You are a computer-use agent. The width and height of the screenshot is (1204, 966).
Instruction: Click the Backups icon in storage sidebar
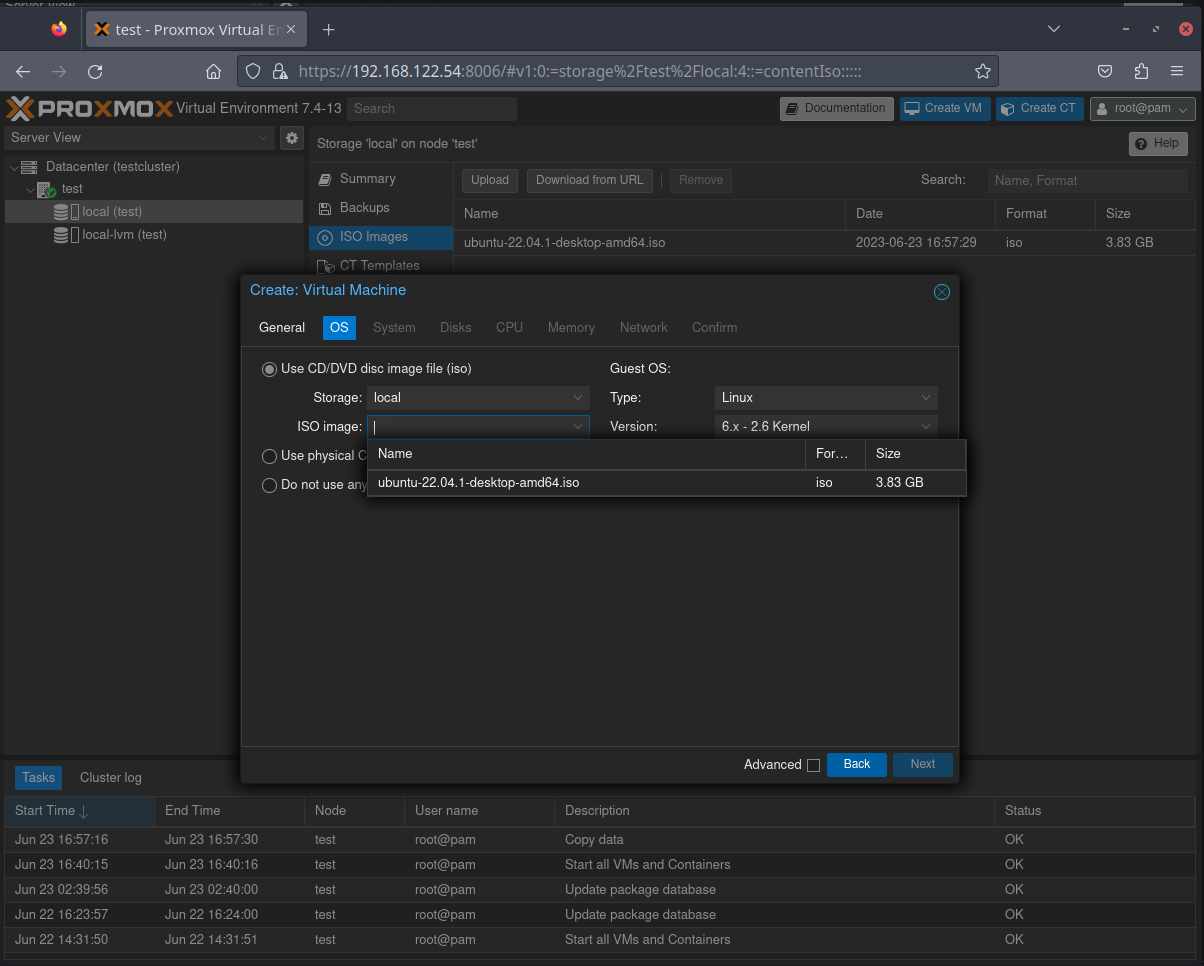[324, 207]
